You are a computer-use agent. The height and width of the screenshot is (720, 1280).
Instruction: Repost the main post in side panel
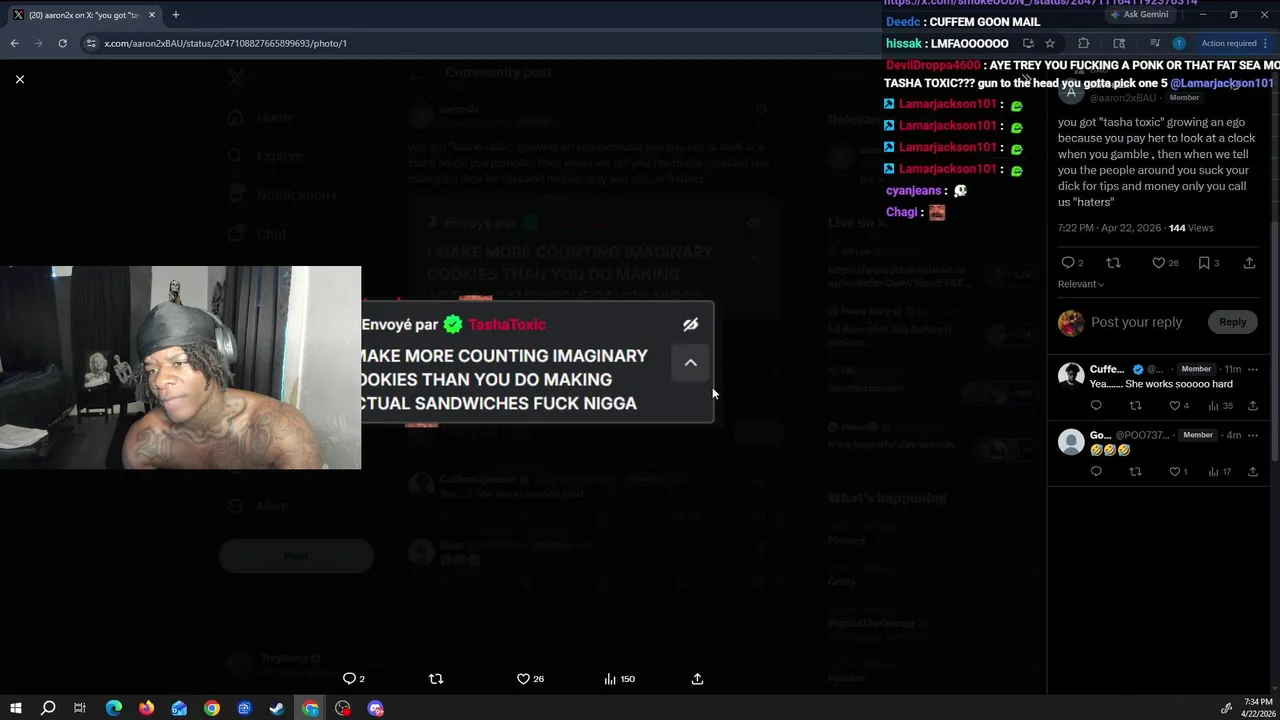[x=1113, y=263]
